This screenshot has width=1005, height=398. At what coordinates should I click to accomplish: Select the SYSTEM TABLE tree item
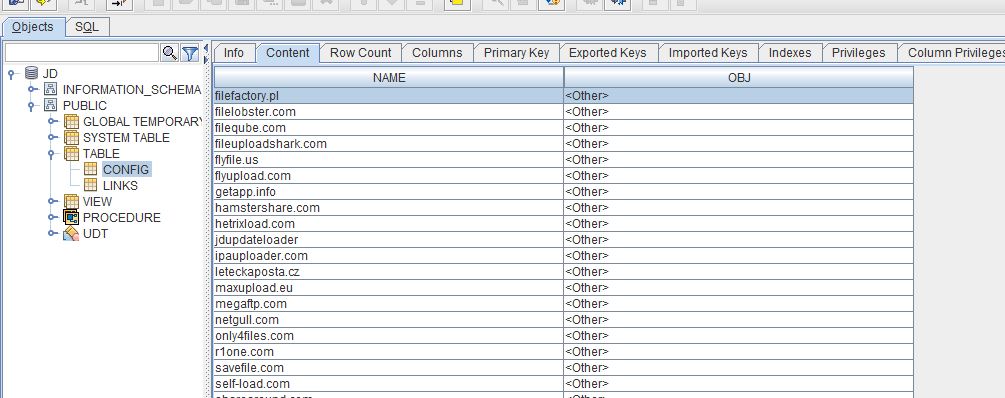pos(126,138)
